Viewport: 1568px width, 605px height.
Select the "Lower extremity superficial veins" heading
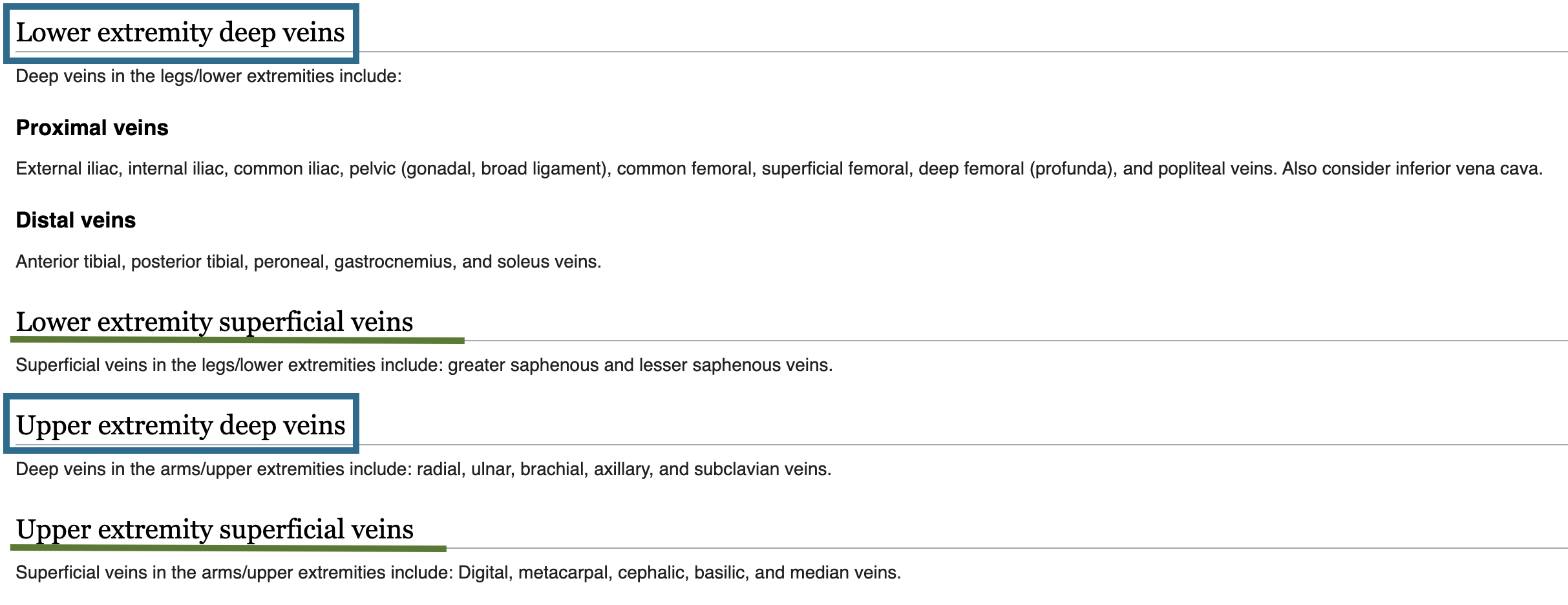coord(214,322)
